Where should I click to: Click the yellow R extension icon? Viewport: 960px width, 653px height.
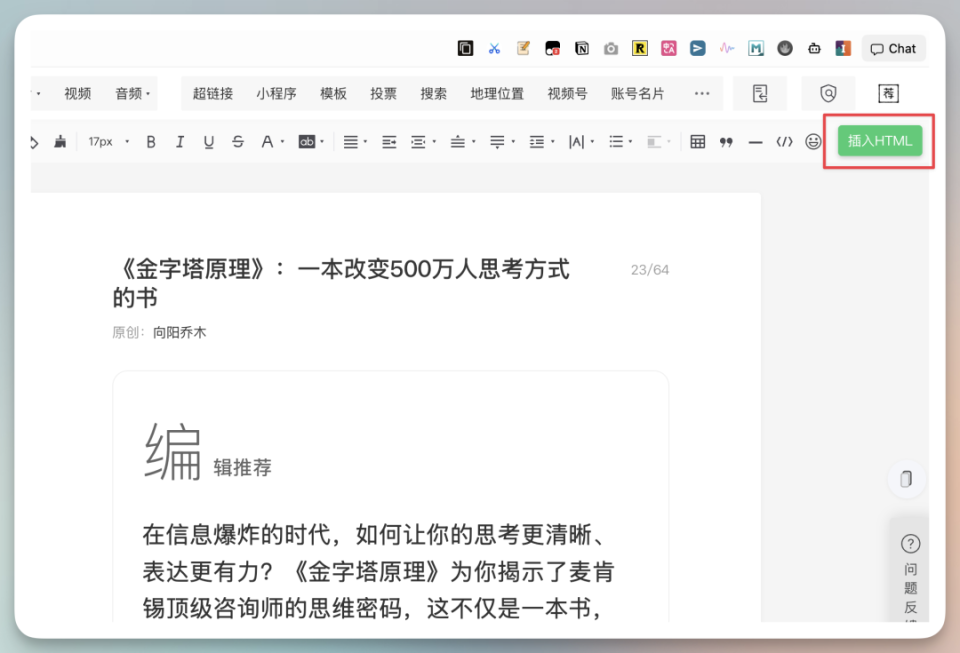pos(640,48)
